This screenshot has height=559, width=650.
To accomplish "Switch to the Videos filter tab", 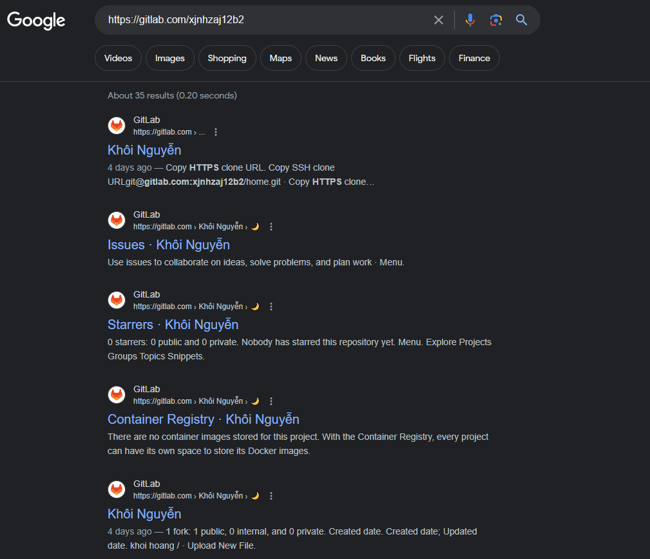I will [118, 58].
